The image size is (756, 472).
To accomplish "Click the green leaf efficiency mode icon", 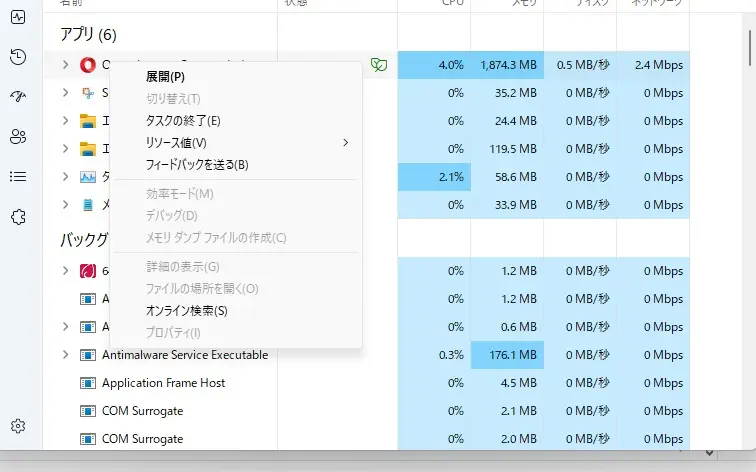I will (x=378, y=65).
